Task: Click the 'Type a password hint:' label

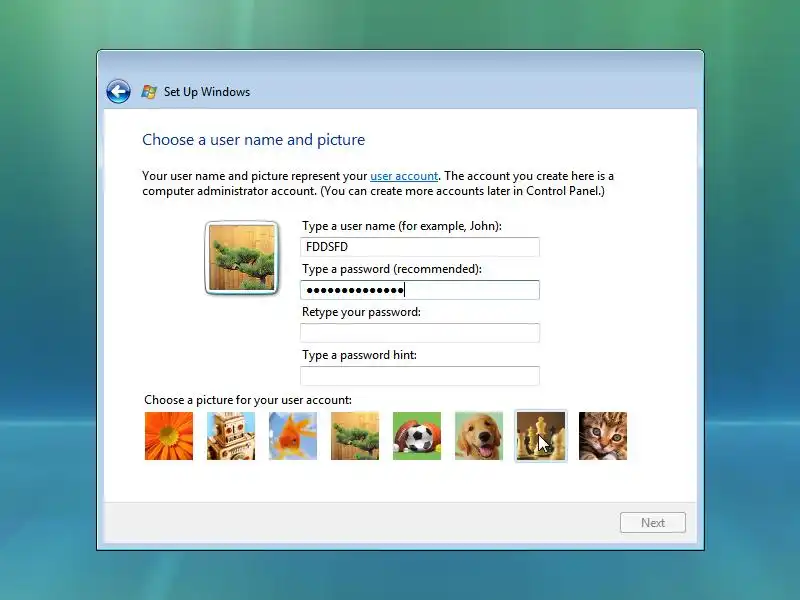Action: point(359,355)
